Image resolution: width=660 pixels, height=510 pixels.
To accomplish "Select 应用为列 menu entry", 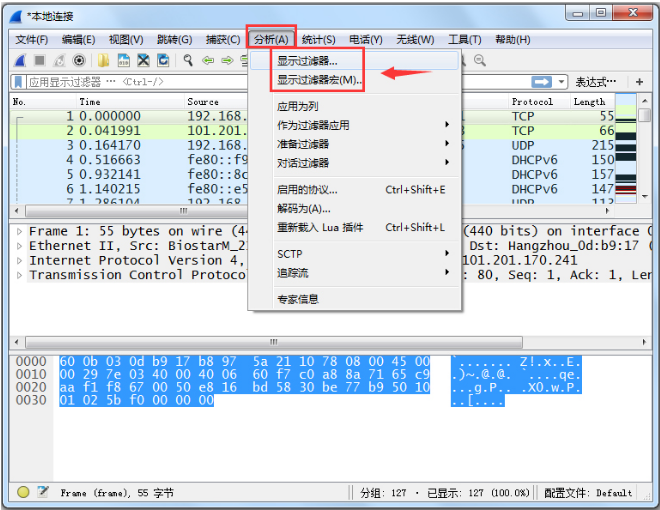I will point(354,106).
